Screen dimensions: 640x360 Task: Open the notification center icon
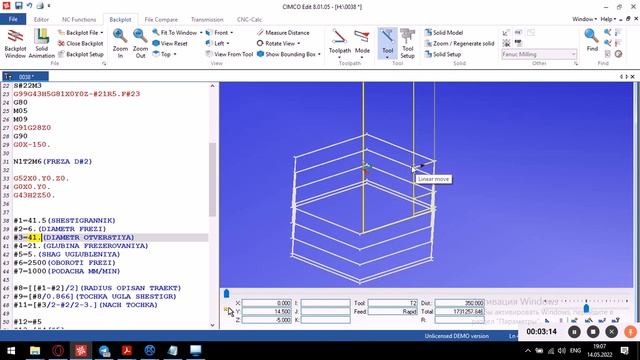coord(624,351)
